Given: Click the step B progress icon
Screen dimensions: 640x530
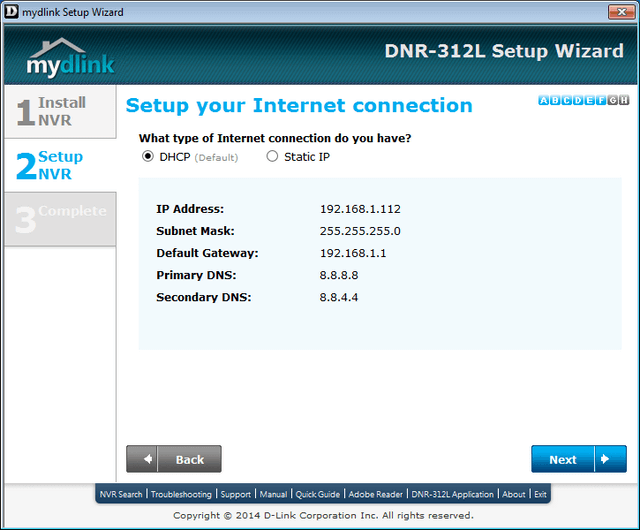Looking at the screenshot, I should [555, 100].
